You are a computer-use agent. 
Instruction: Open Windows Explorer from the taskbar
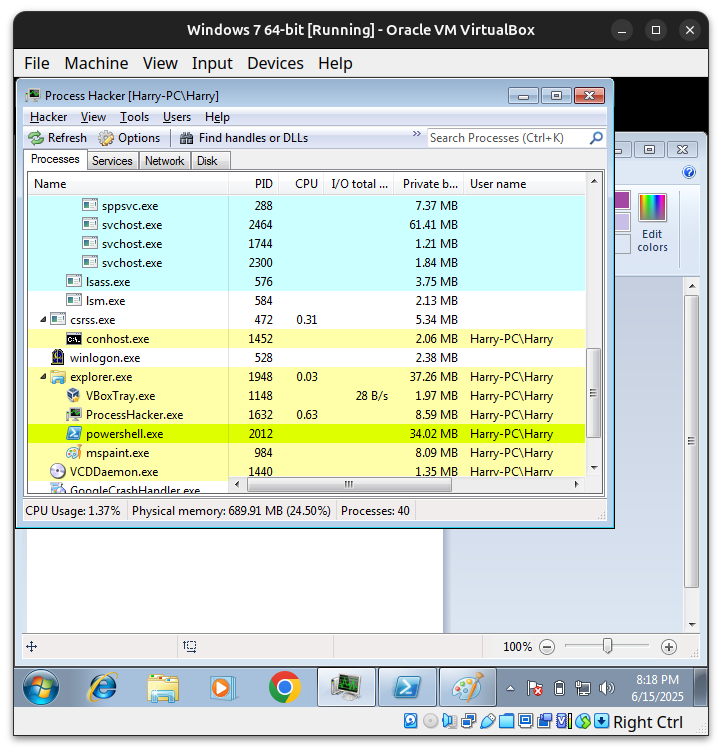click(163, 688)
